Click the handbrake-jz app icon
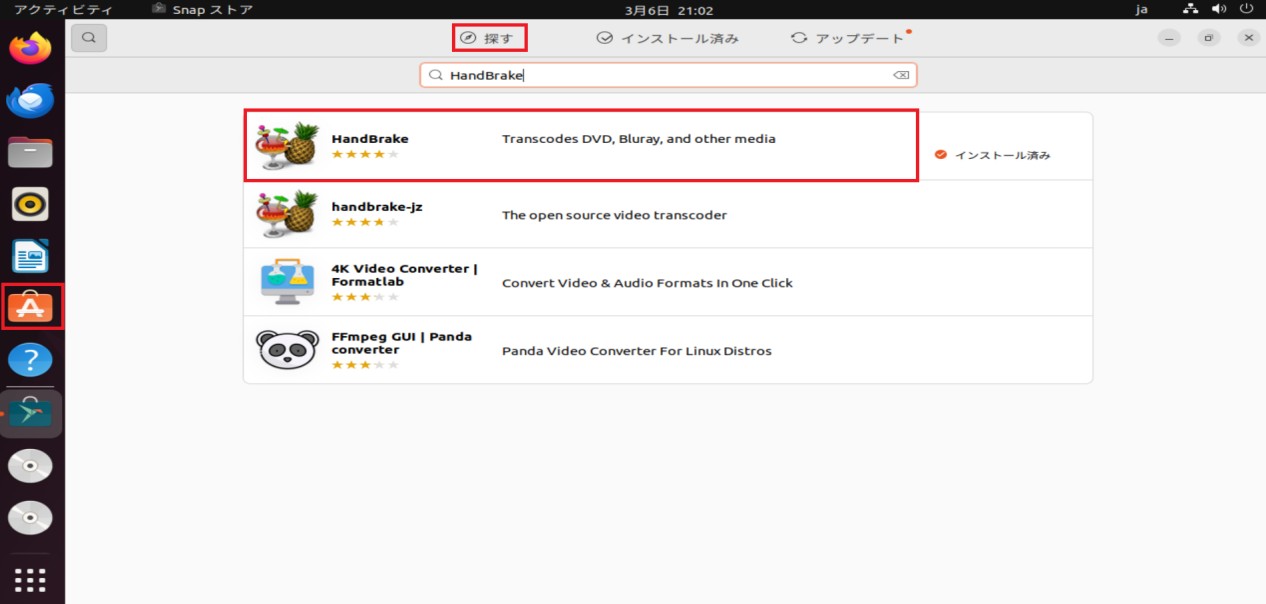Viewport: 1266px width, 604px height. coord(287,214)
